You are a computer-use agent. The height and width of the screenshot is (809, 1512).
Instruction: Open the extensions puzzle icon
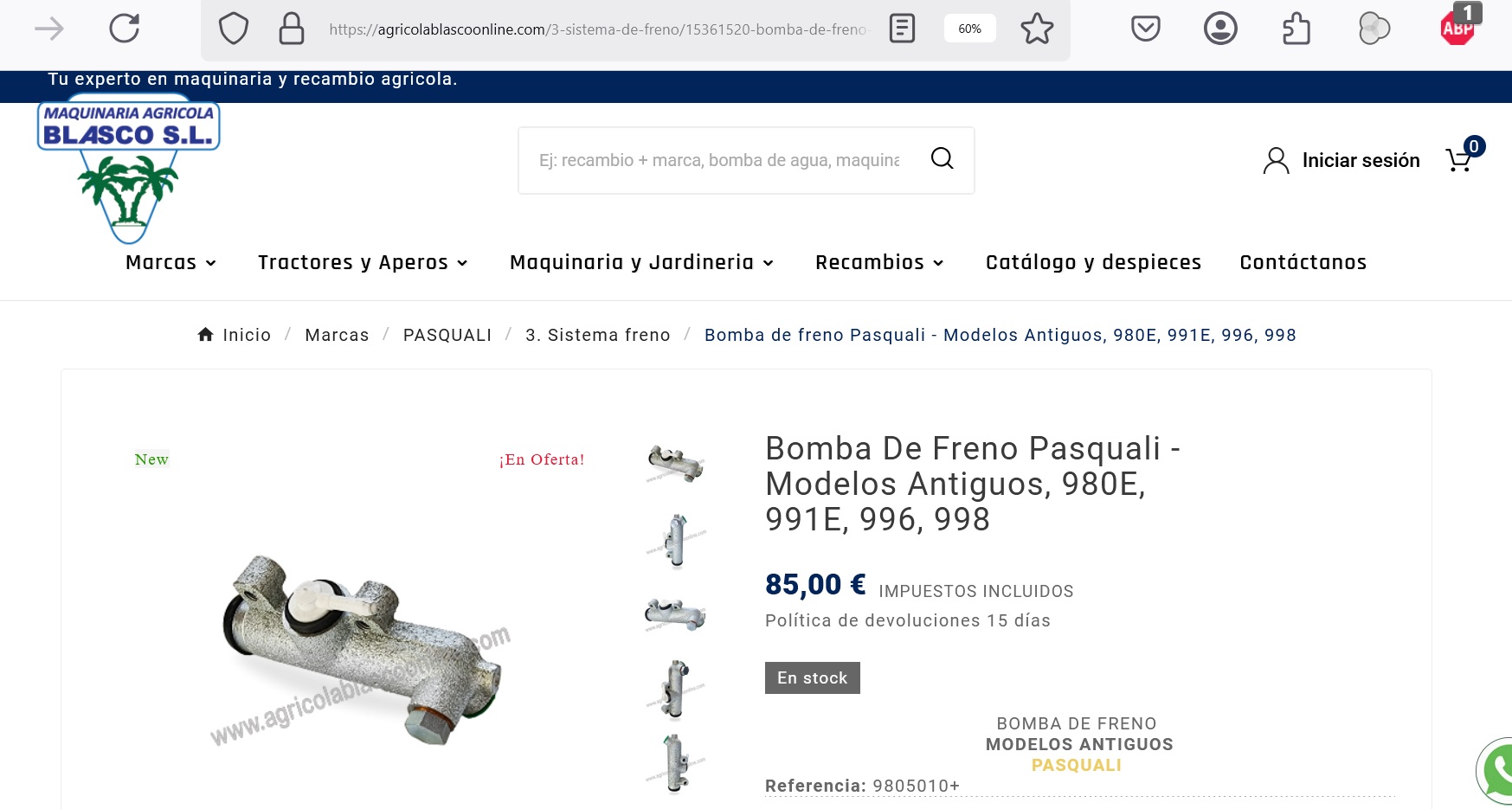[1296, 29]
